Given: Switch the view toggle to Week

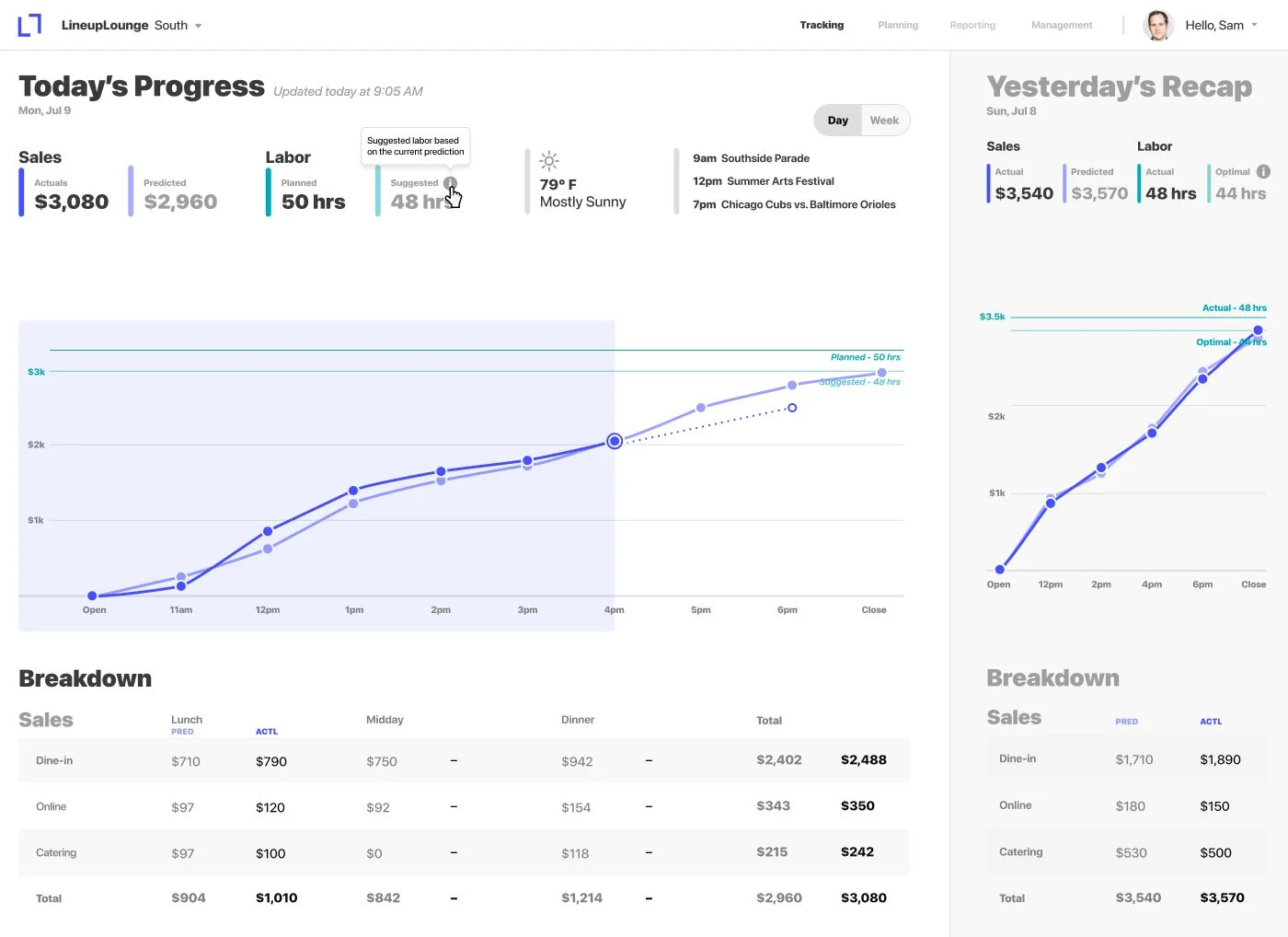Looking at the screenshot, I should [885, 121].
